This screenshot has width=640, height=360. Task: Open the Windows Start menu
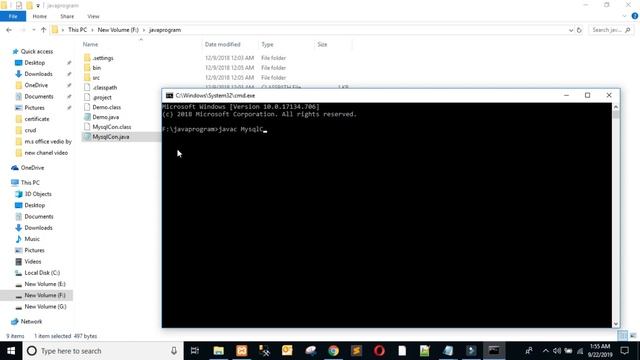(11, 351)
